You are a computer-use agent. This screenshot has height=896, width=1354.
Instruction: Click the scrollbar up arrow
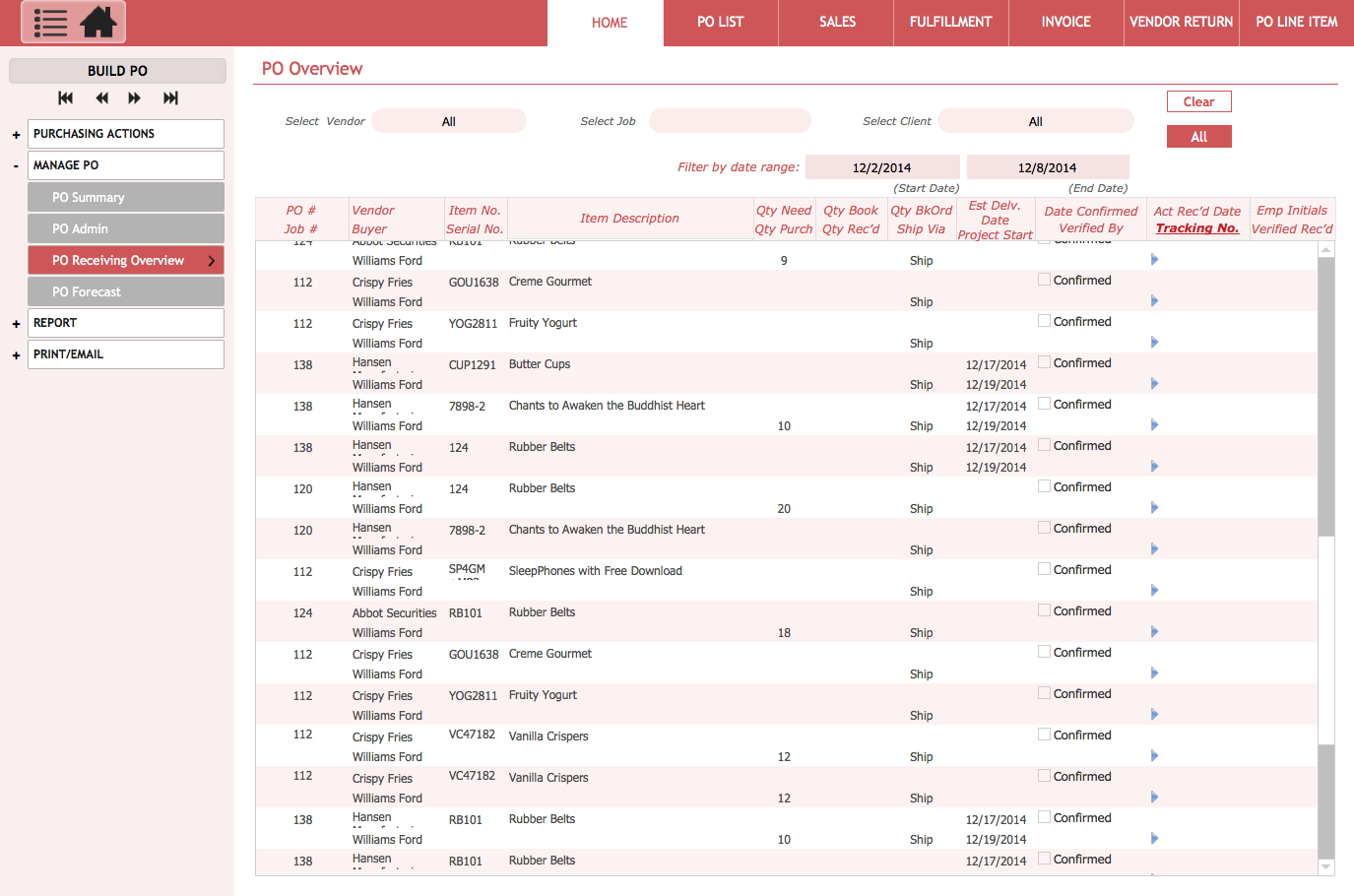point(1326,250)
